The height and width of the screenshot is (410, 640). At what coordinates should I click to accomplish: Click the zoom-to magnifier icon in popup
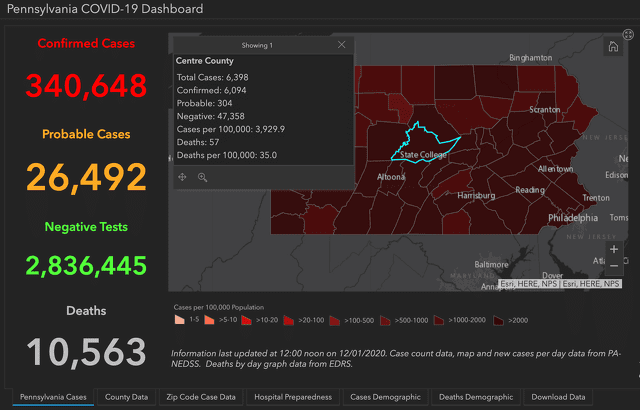202,177
